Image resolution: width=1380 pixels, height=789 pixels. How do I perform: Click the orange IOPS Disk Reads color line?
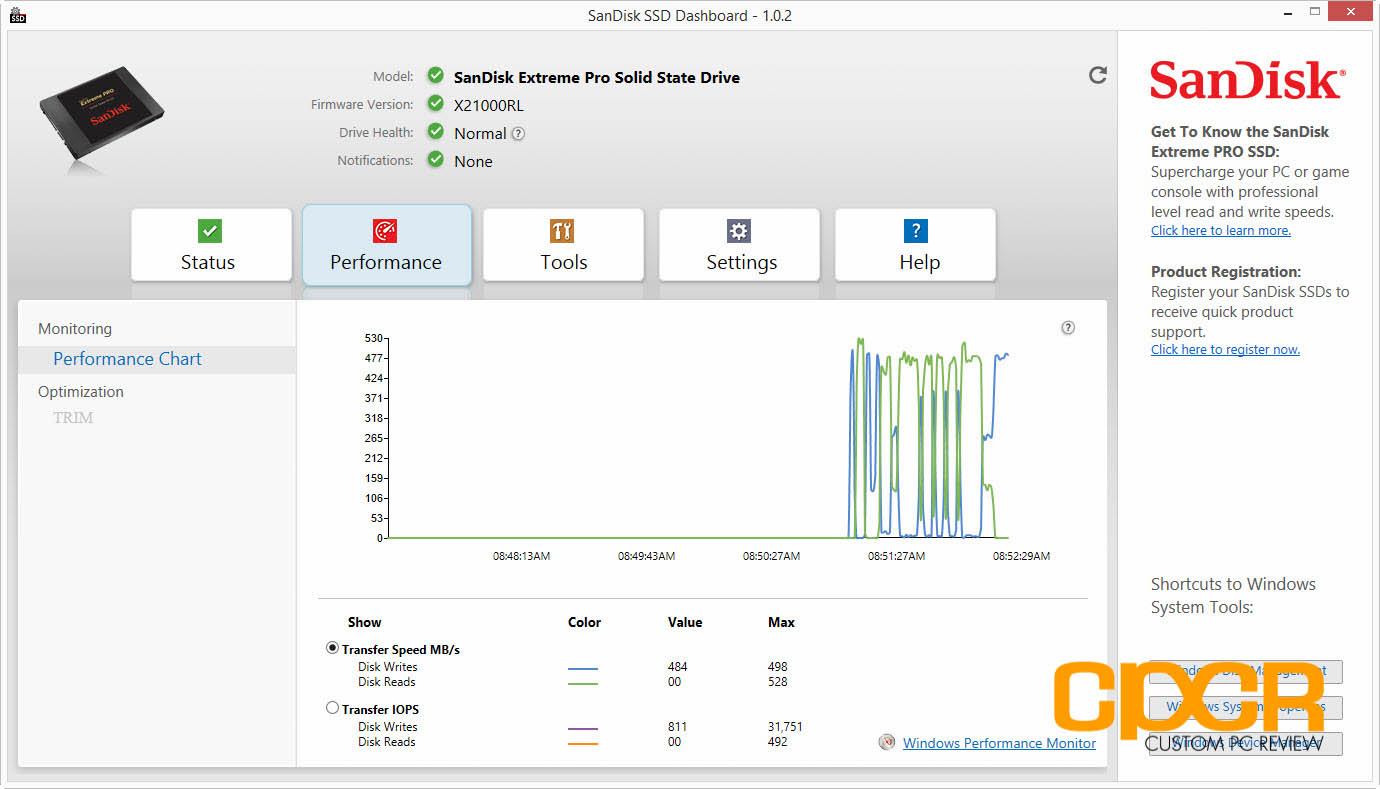click(583, 743)
